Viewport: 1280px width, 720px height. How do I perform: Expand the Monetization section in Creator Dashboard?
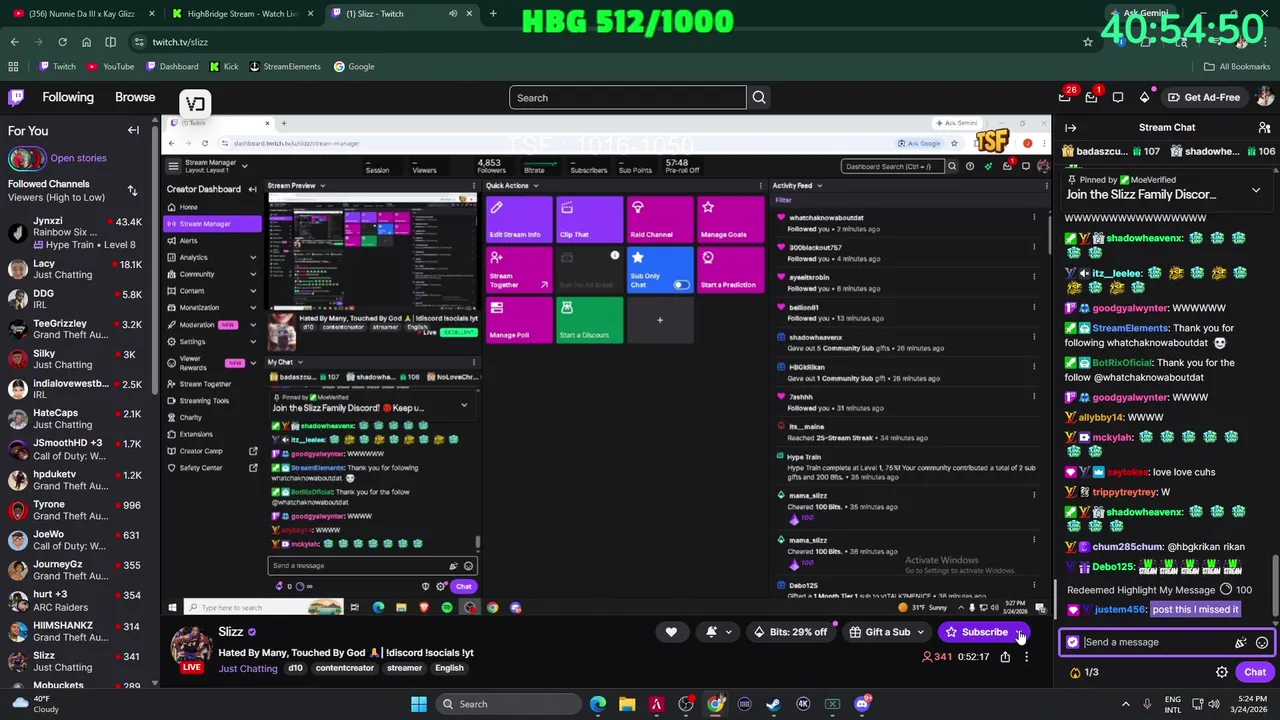click(253, 308)
